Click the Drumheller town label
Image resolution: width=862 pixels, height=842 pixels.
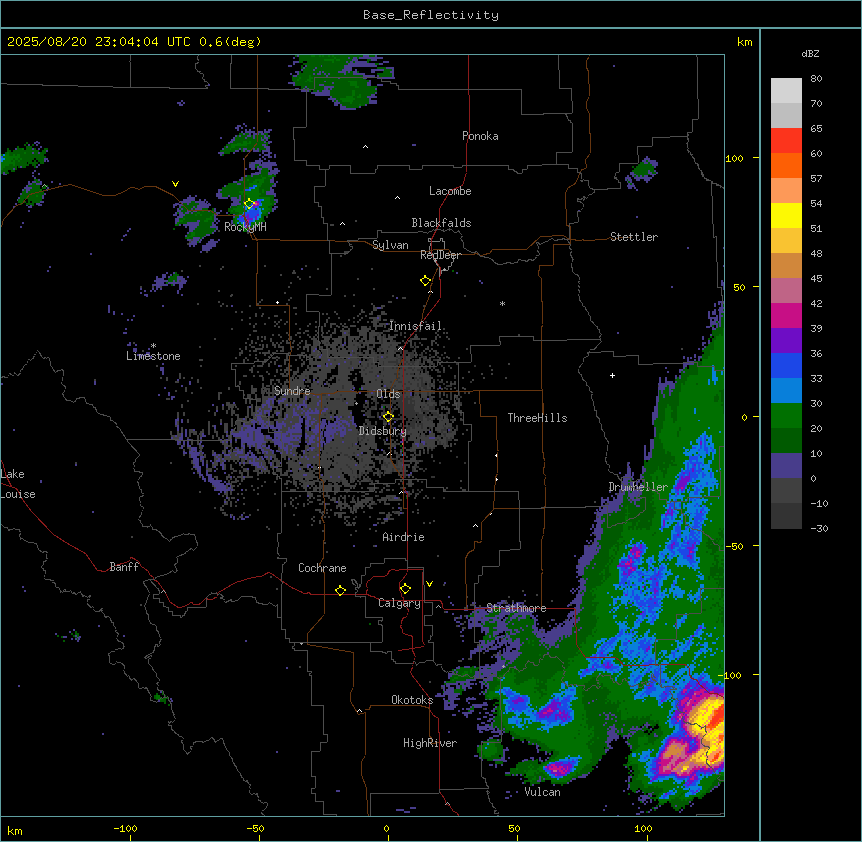point(638,487)
